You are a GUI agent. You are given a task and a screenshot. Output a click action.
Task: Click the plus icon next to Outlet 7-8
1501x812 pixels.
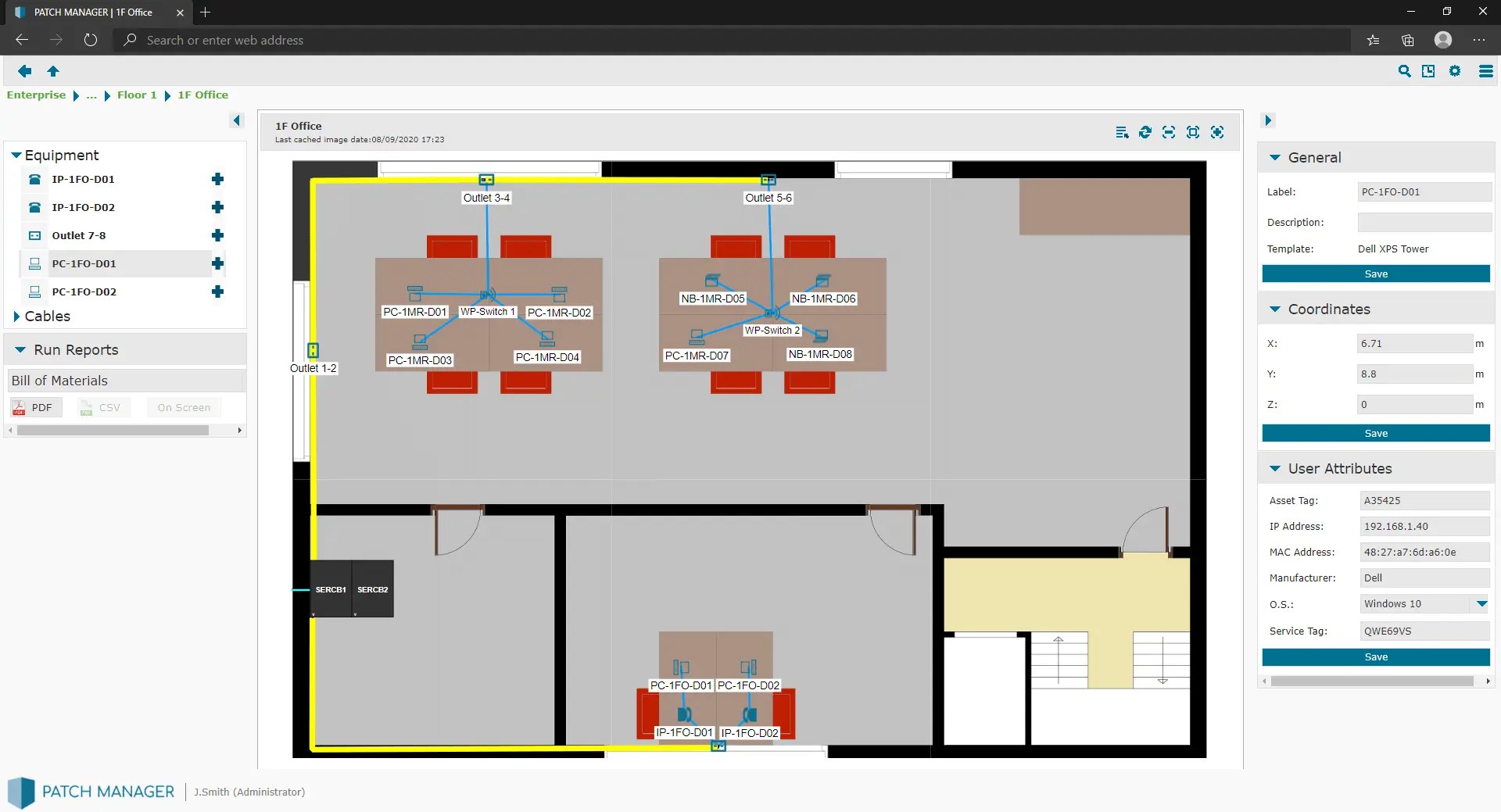pos(217,235)
